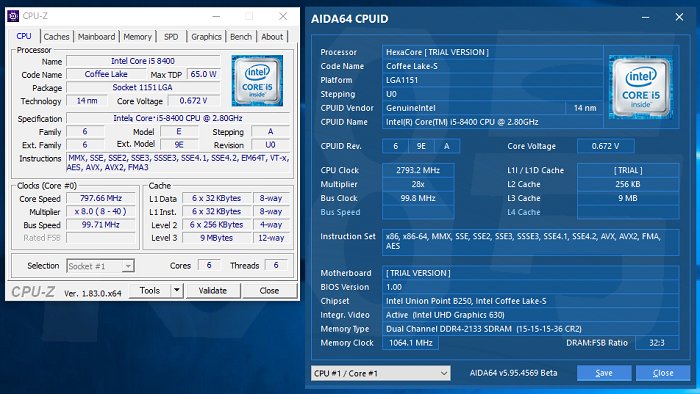Click the Revision U0 field
The width and height of the screenshot is (700, 394).
click(270, 145)
